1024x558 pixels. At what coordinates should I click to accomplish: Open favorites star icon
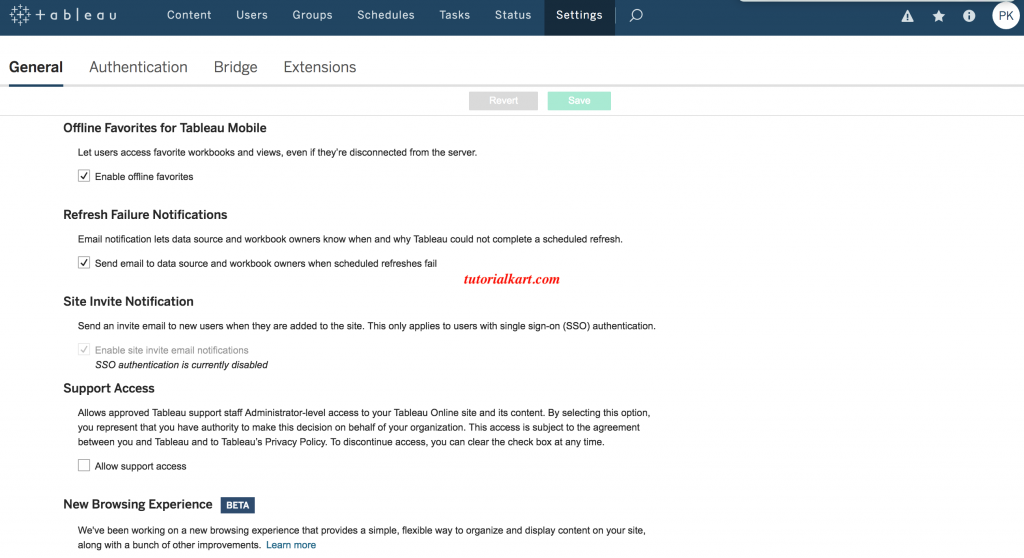(x=938, y=16)
